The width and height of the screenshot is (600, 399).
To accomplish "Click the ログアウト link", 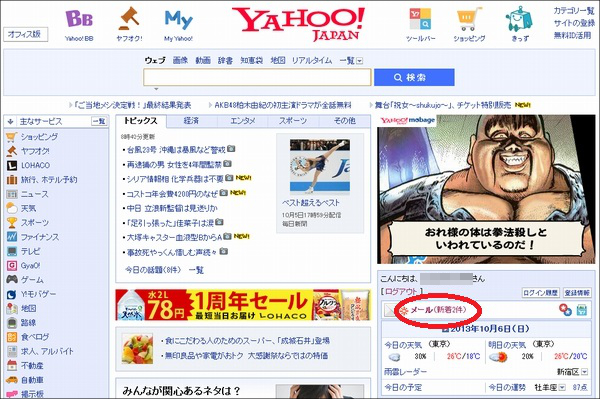I will [401, 292].
